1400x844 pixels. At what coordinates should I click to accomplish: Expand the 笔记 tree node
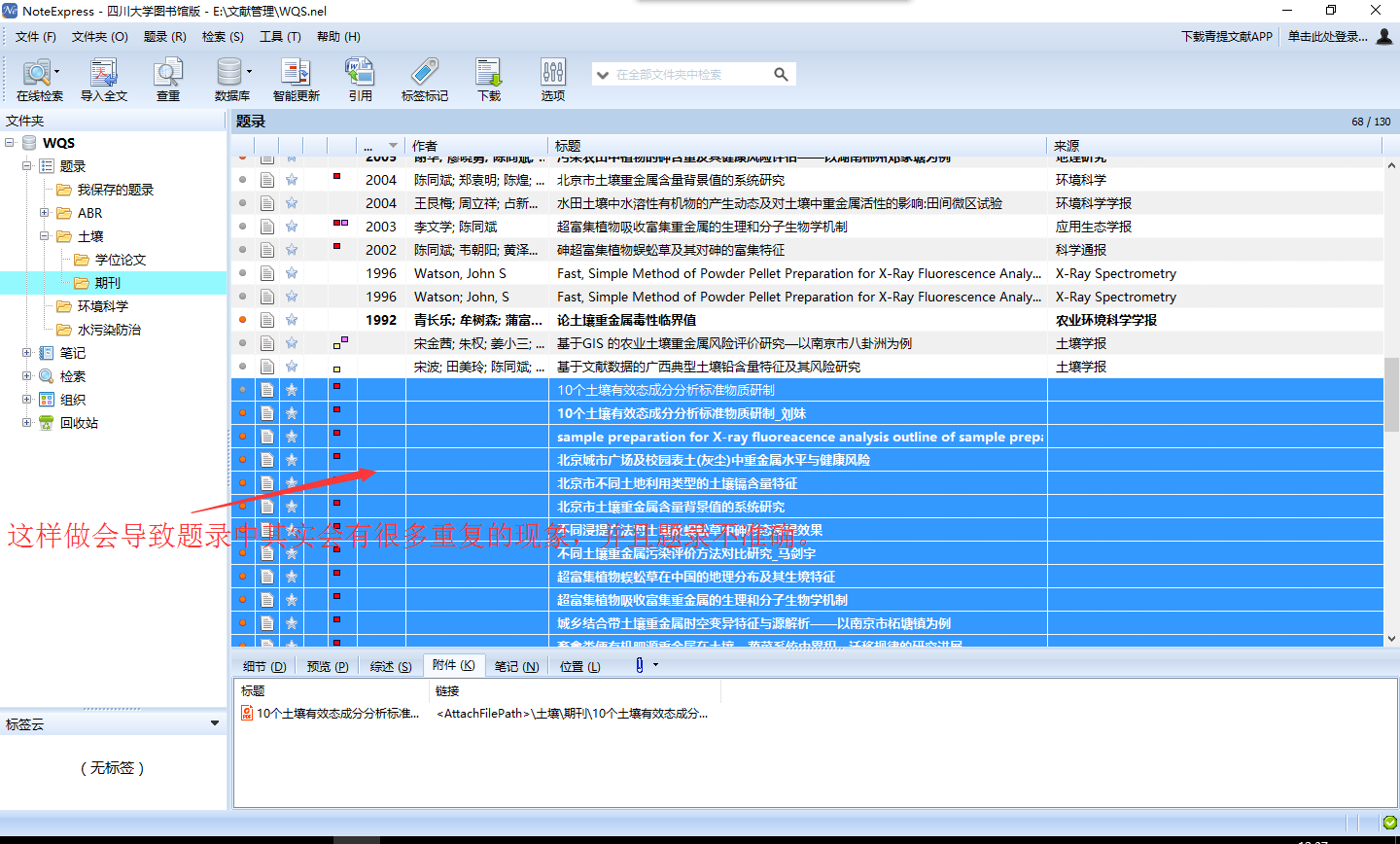(27, 353)
